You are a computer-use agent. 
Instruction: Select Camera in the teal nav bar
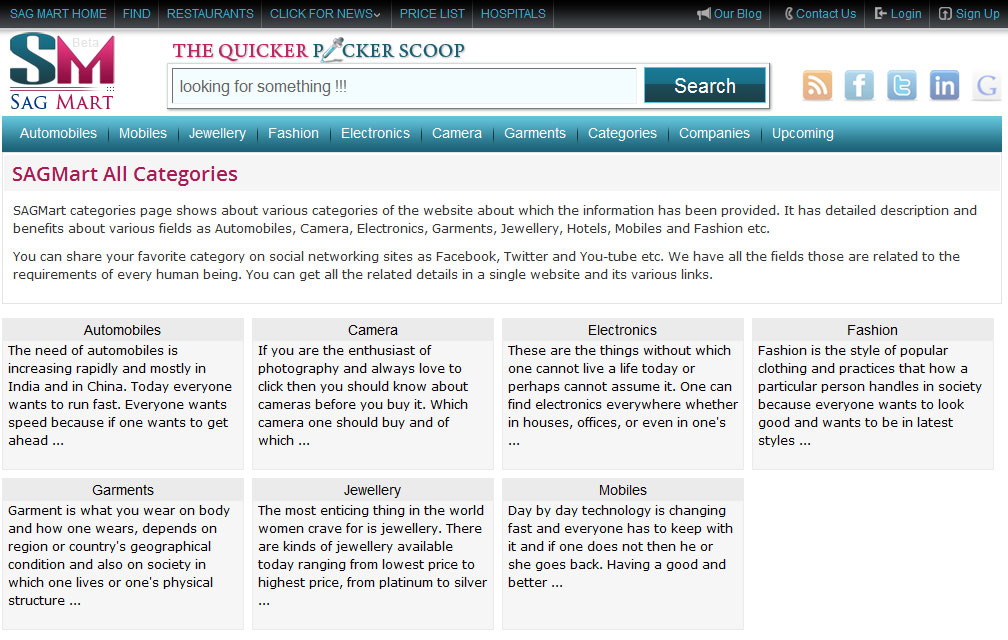point(456,133)
